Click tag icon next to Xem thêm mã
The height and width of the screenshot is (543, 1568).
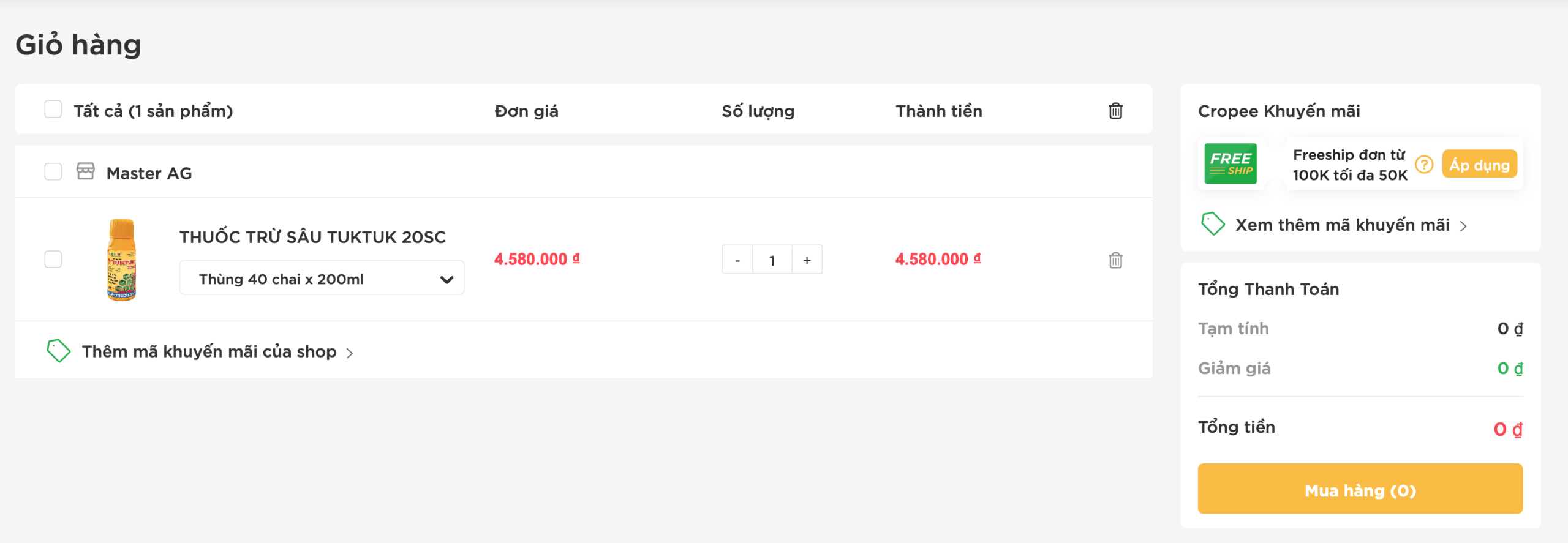click(x=1213, y=224)
